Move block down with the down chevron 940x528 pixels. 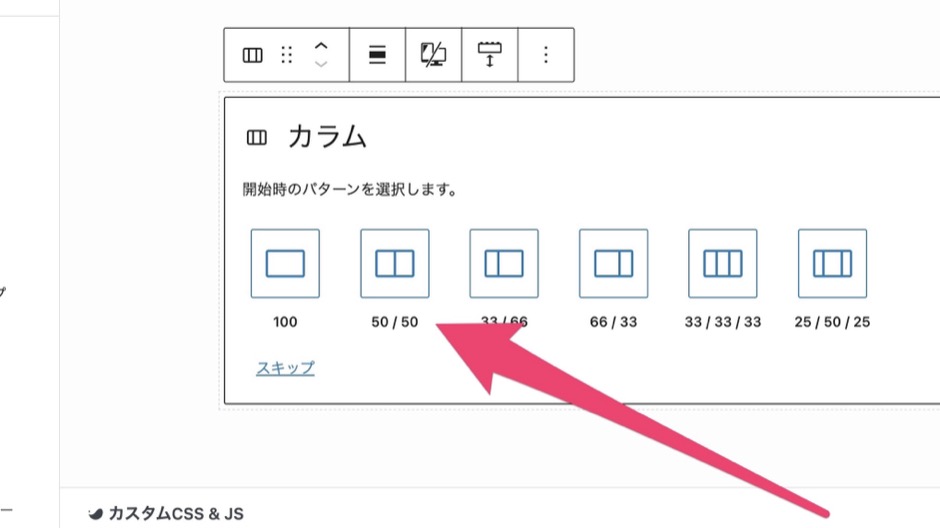click(321, 64)
